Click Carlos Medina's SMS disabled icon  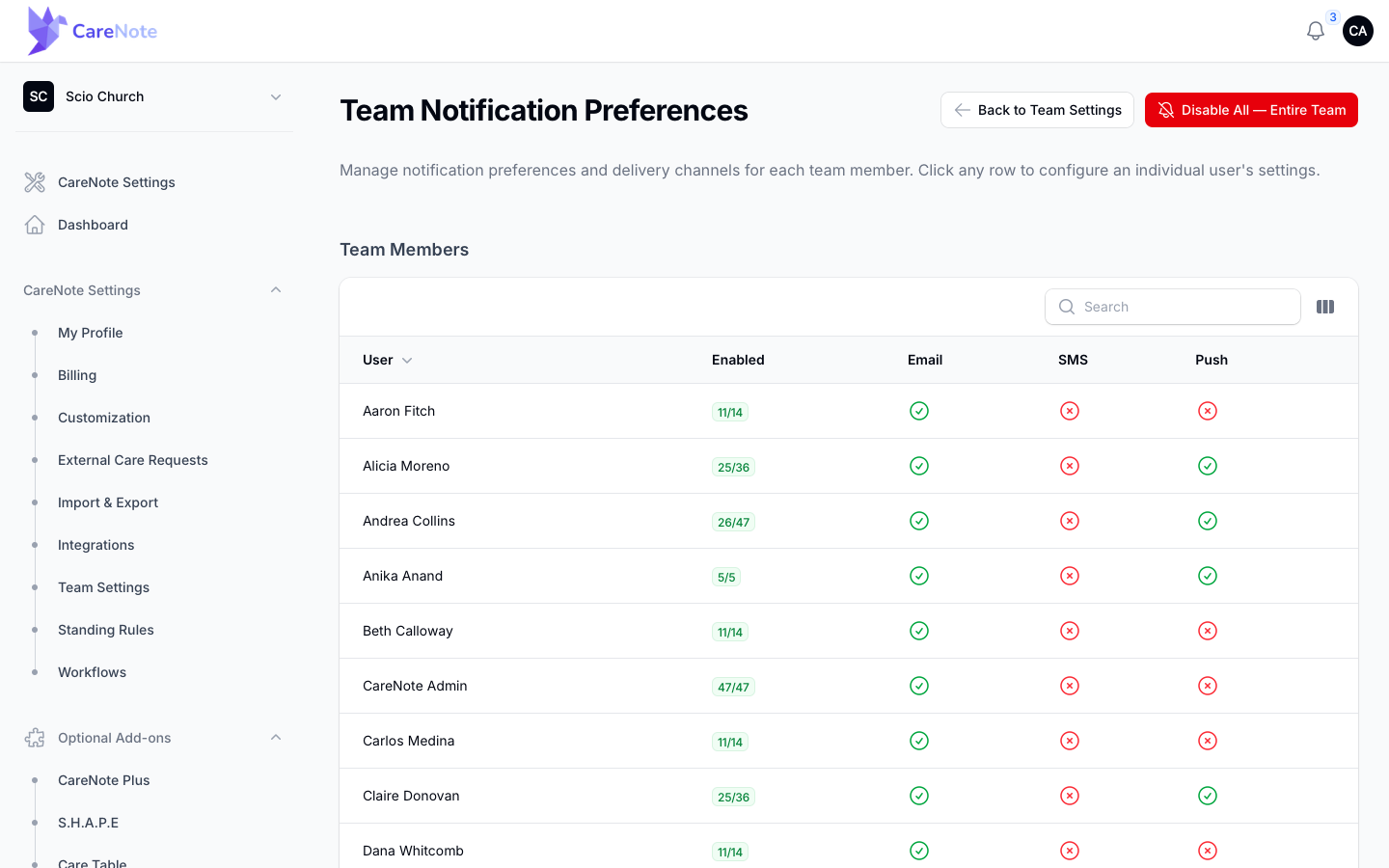pos(1070,741)
